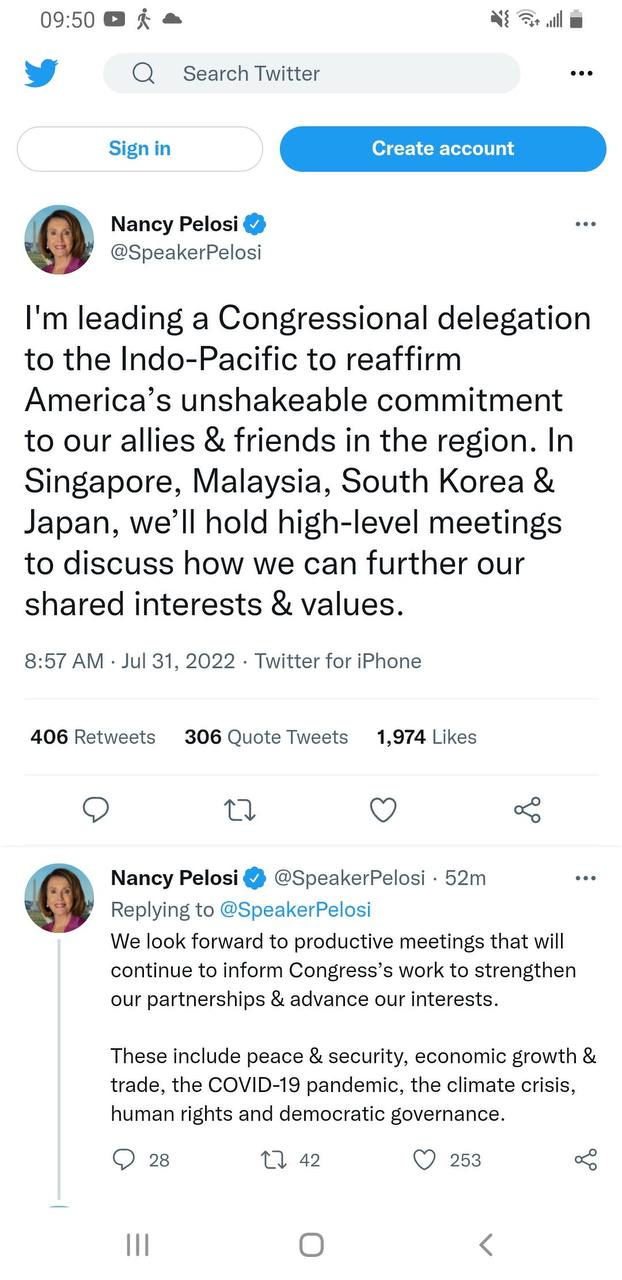Expand options menu on reply tweet
The width and height of the screenshot is (622, 1280).
[x=586, y=878]
